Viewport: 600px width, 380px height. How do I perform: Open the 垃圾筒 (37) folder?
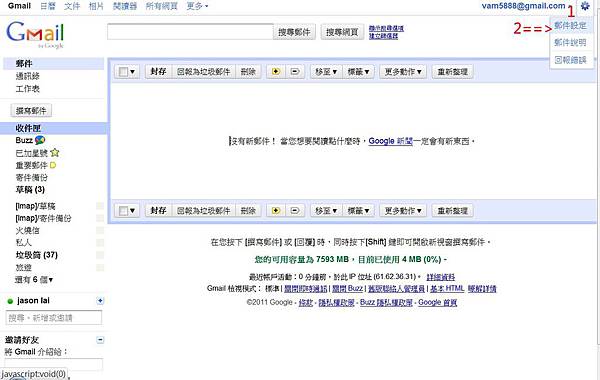pyautogui.click(x=36, y=255)
